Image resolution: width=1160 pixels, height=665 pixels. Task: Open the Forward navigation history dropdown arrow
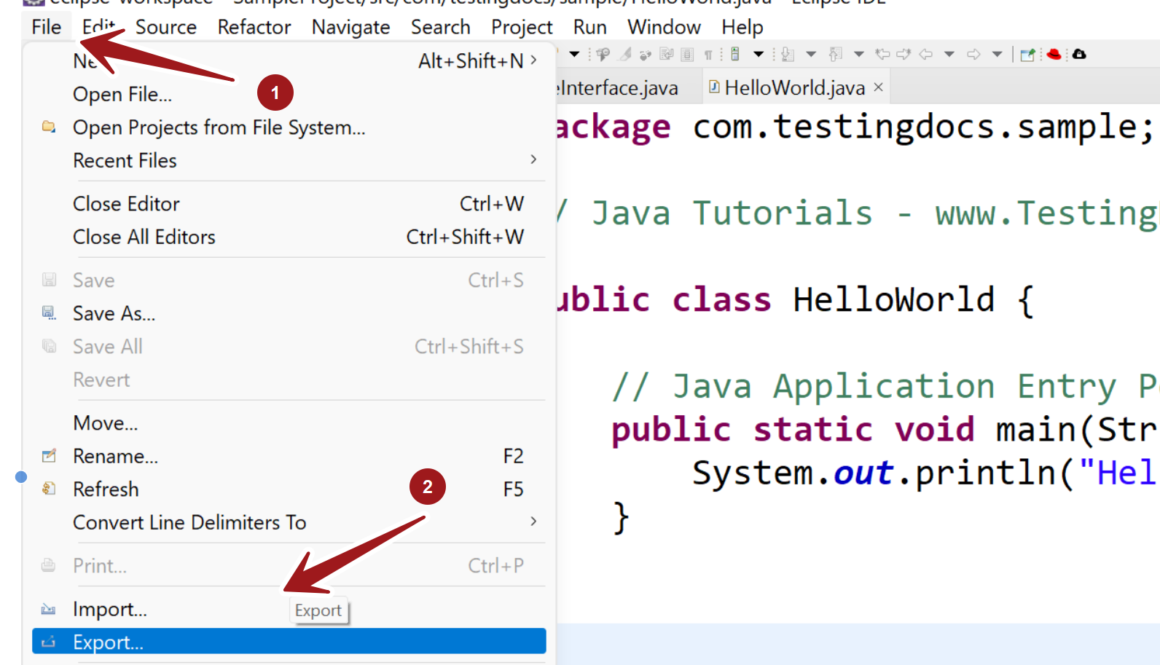pos(997,54)
